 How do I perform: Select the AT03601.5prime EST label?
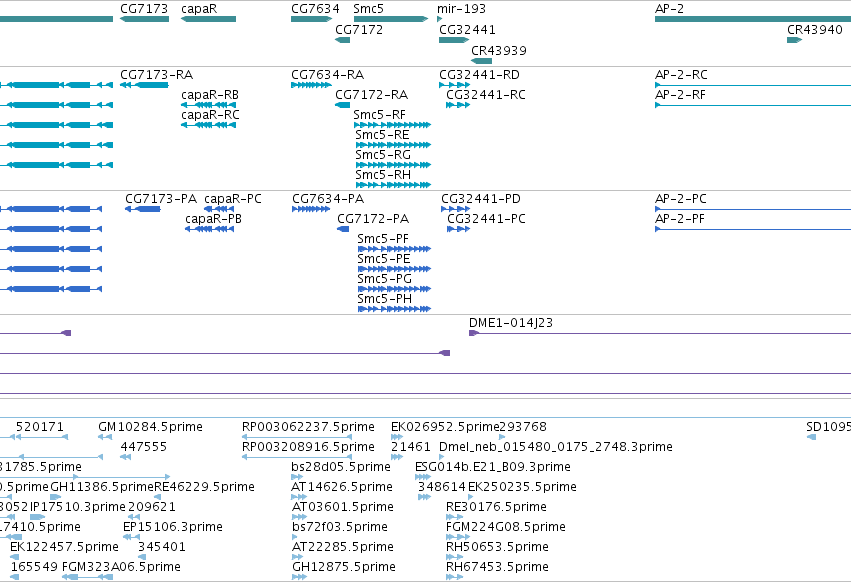(342, 507)
